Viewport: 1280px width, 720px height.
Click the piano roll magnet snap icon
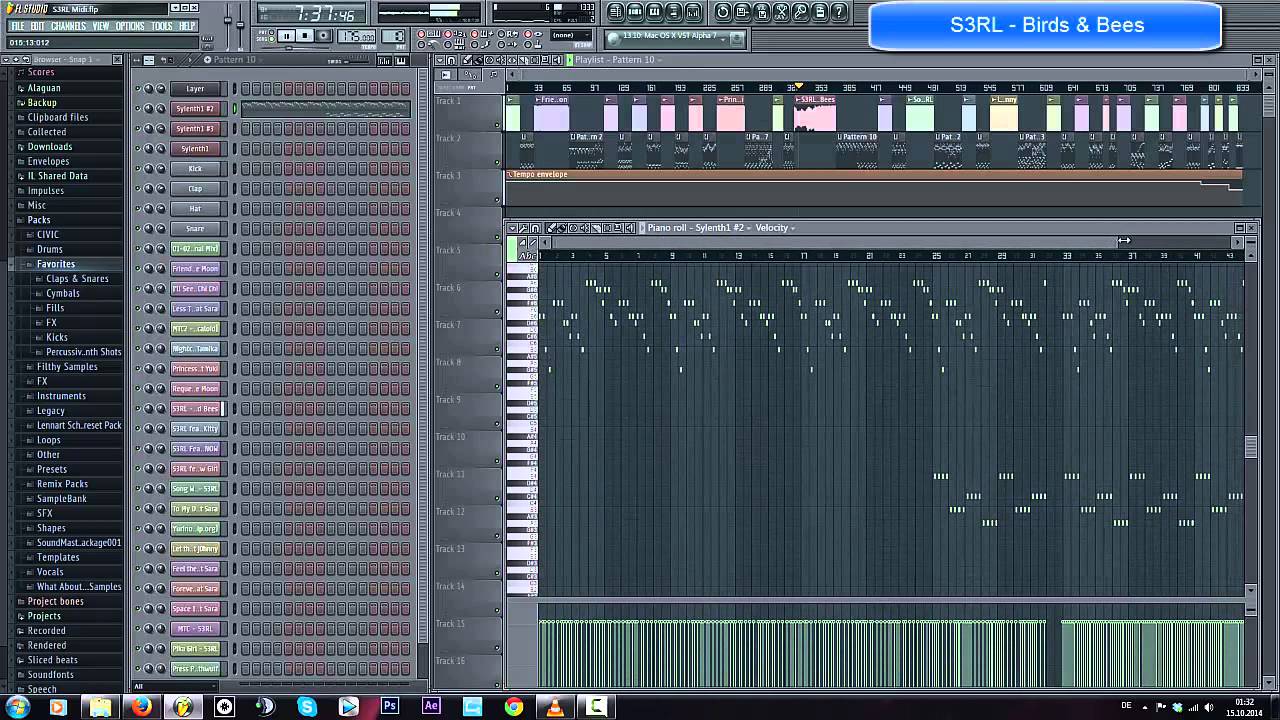point(535,228)
